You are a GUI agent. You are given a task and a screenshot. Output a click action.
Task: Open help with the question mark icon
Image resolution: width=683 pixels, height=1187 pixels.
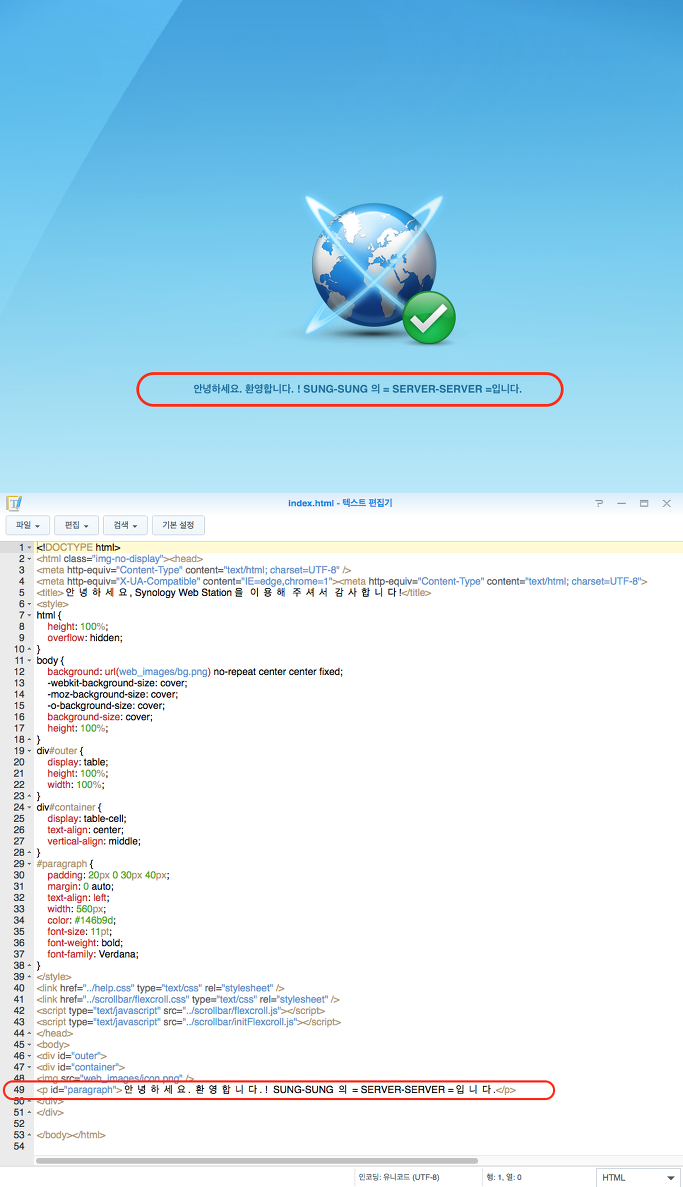click(x=599, y=503)
